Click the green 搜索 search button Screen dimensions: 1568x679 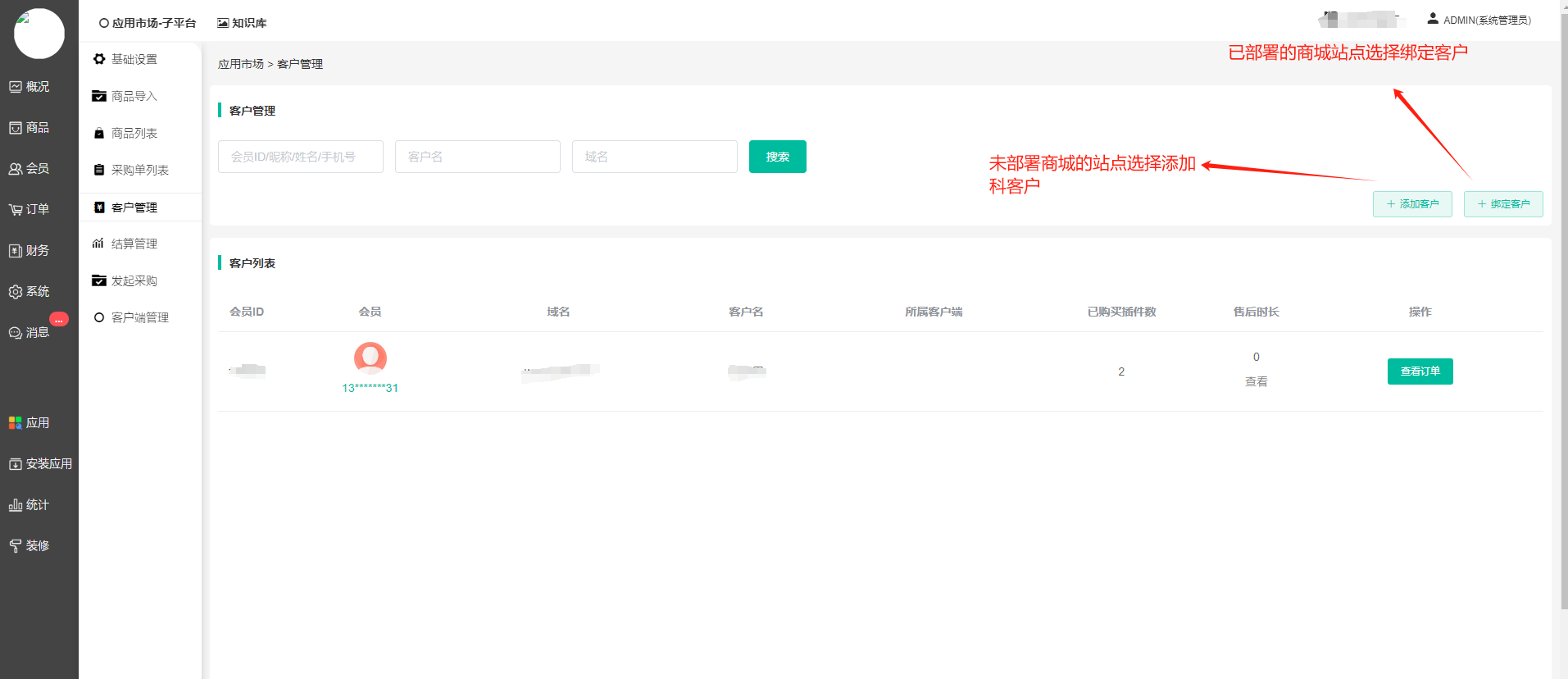[777, 157]
